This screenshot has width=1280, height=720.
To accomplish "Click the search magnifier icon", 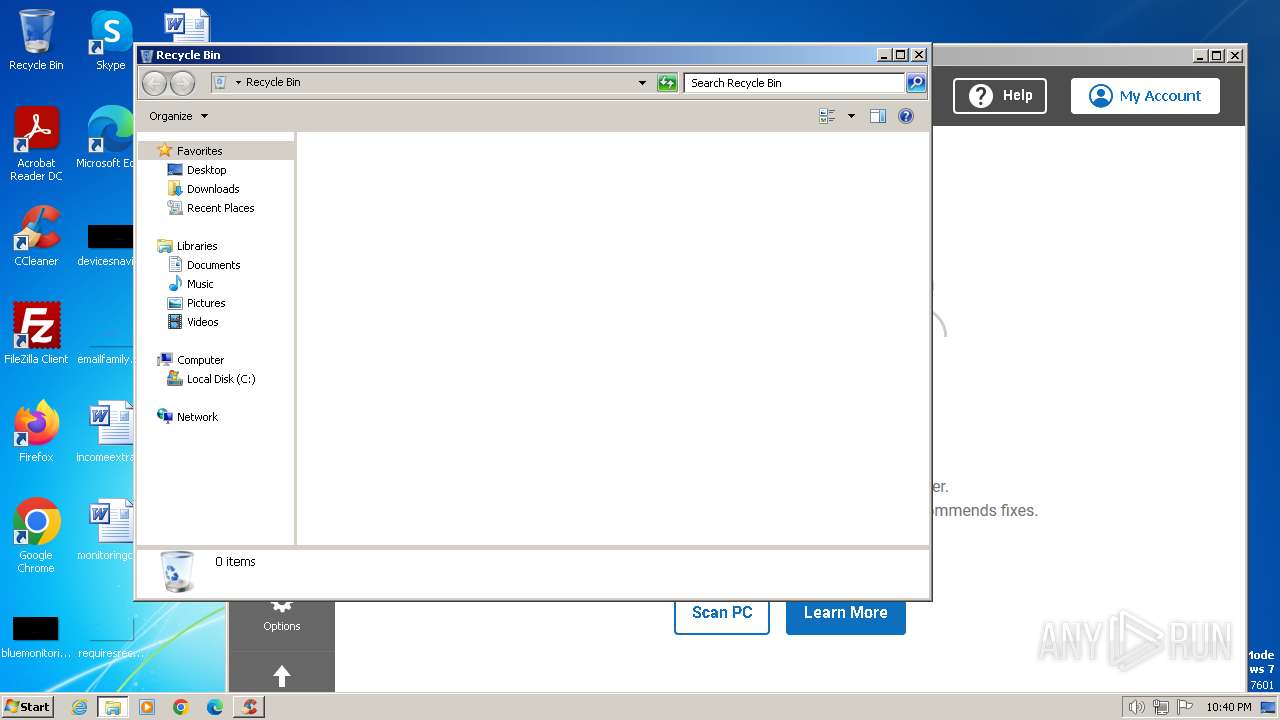I will (916, 83).
